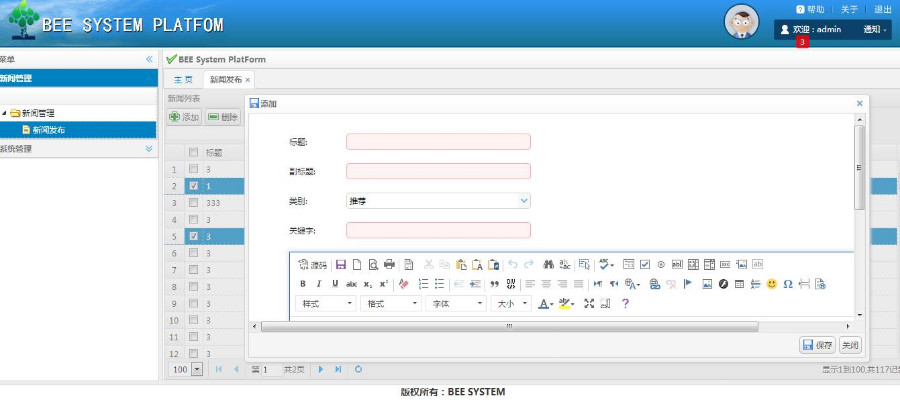Open the page size dropdown showing 100
The width and height of the screenshot is (900, 400).
[x=197, y=370]
